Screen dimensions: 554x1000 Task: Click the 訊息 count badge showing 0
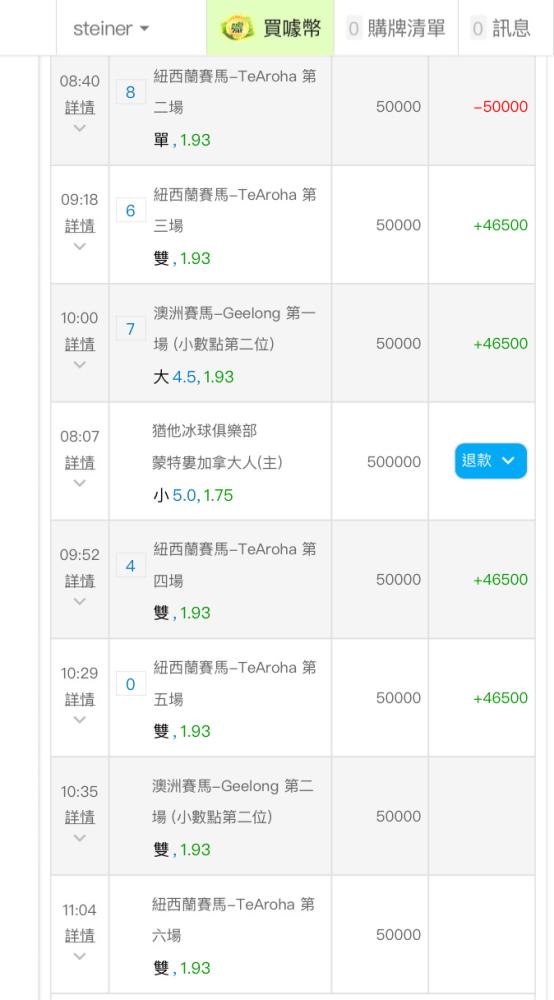(478, 28)
